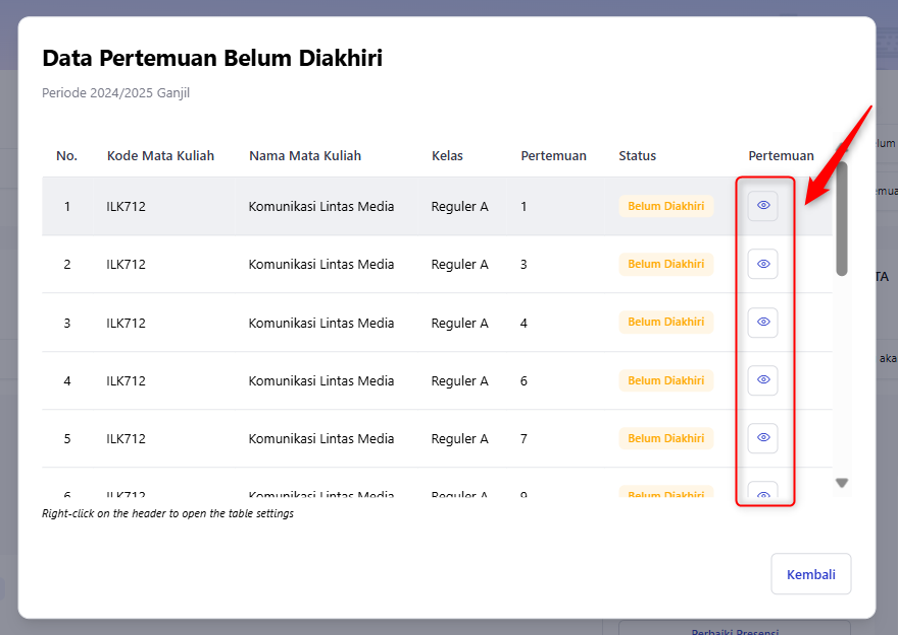Image resolution: width=898 pixels, height=635 pixels.
Task: Click the table's vertical scrollbar thumb
Action: point(841,219)
